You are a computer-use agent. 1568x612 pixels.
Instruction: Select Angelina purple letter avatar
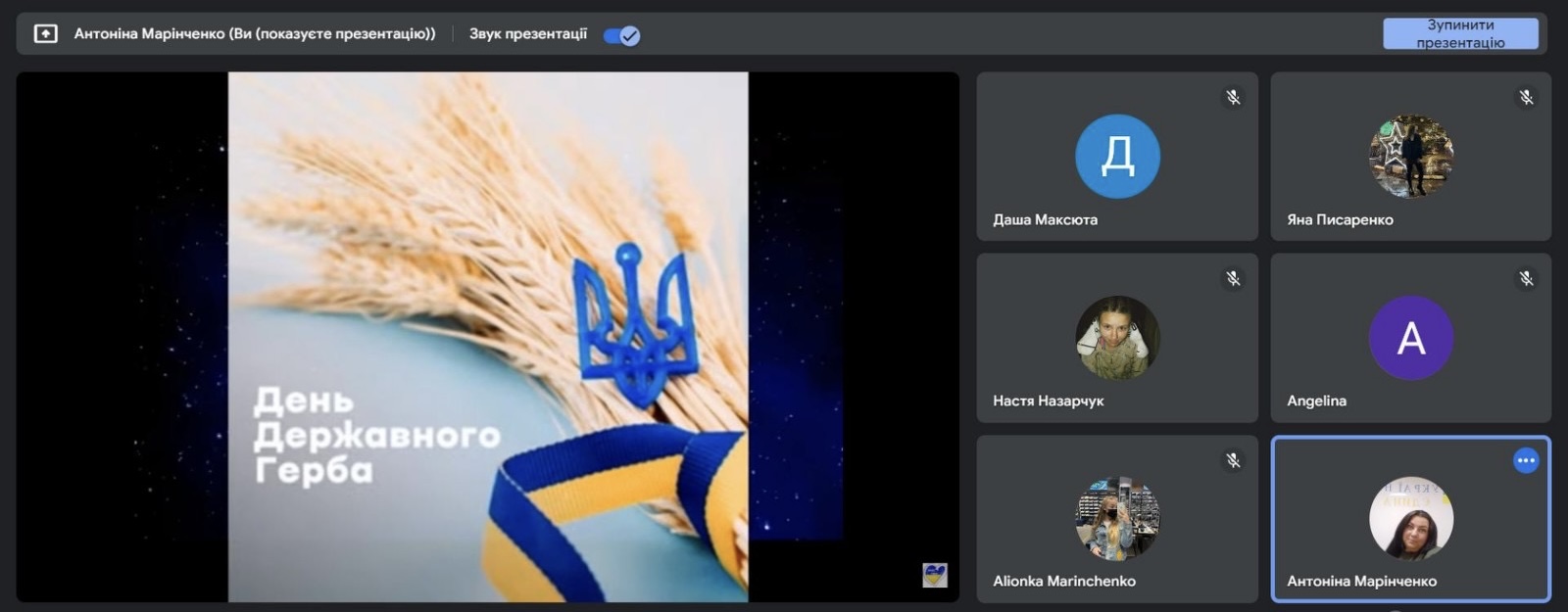pyautogui.click(x=1410, y=338)
